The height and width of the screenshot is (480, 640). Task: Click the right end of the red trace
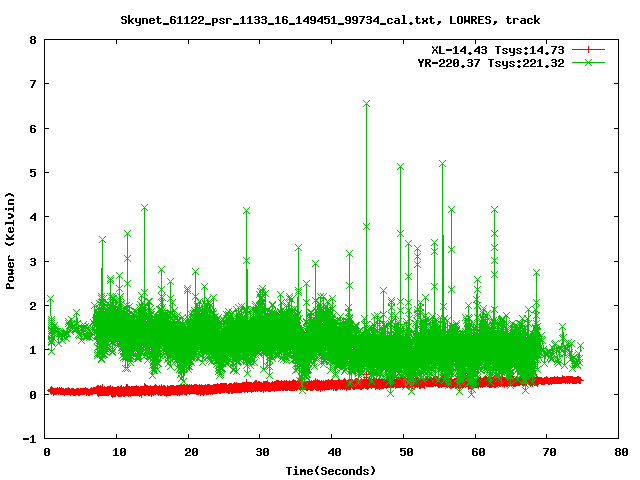click(579, 380)
